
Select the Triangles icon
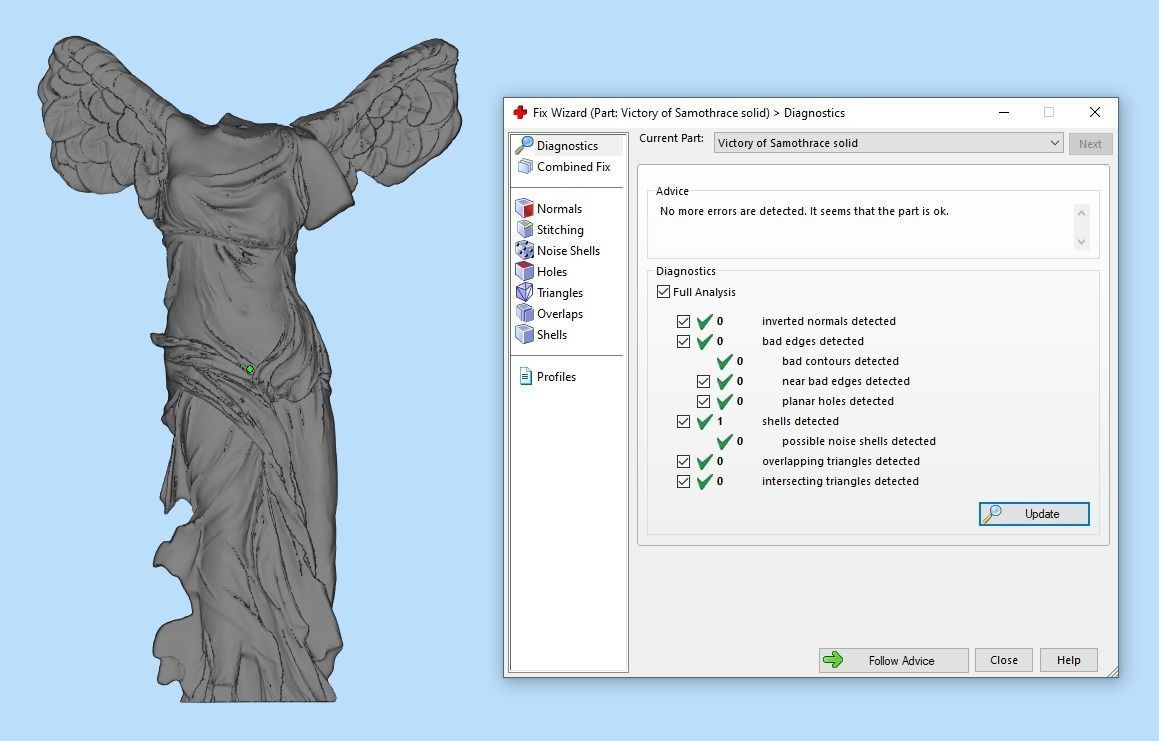(x=524, y=292)
